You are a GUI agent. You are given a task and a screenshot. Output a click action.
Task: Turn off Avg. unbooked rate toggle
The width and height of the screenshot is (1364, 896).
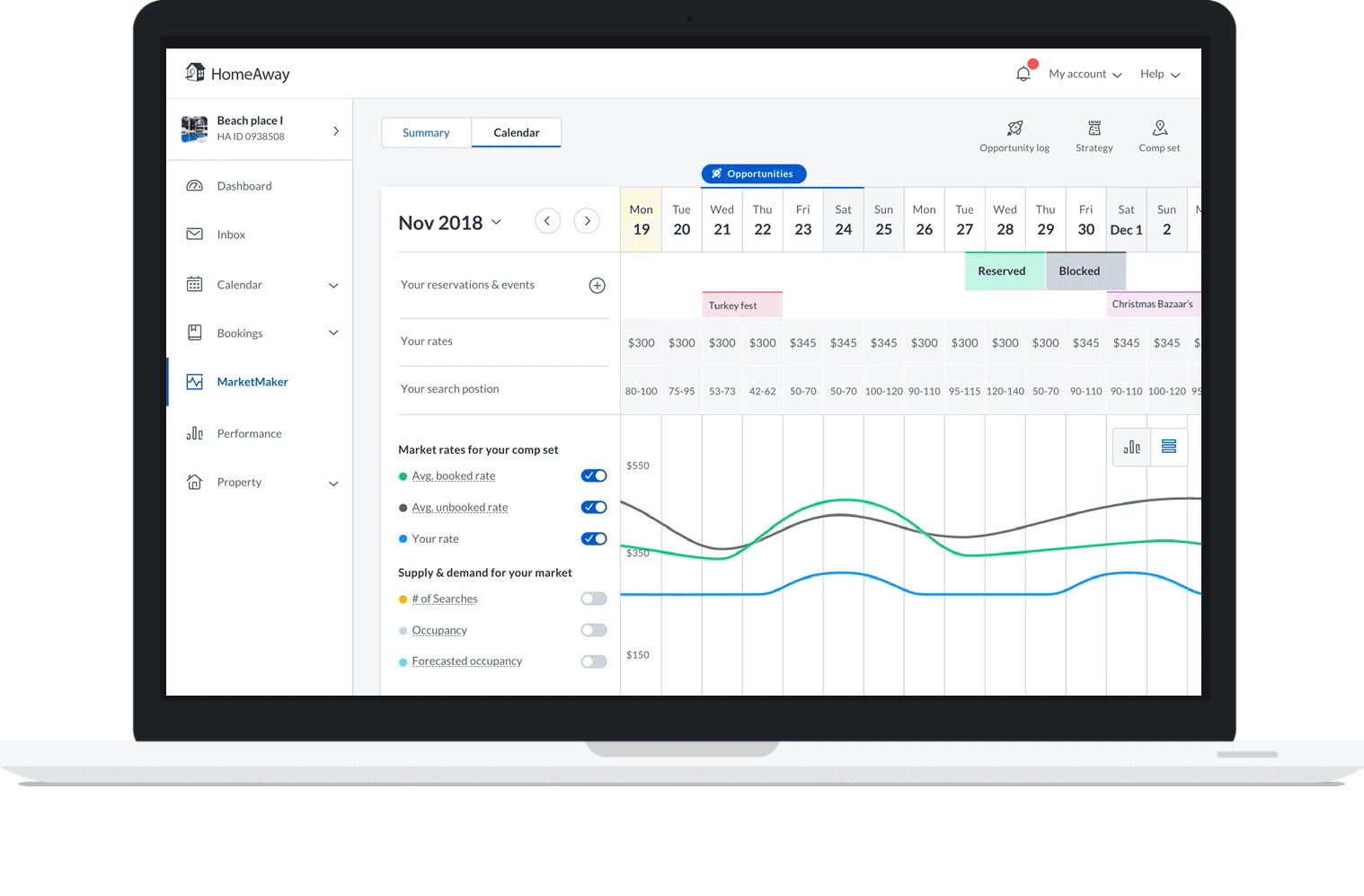coord(594,507)
